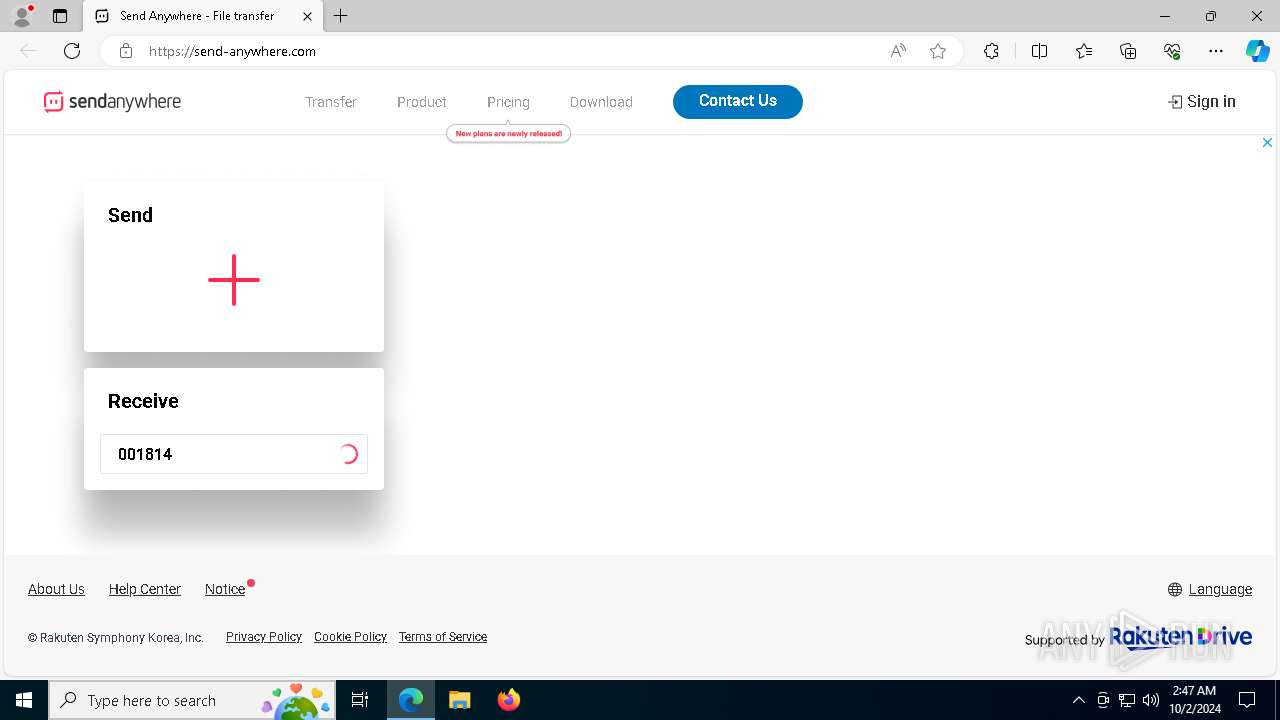Open the Cookie Policy
1280x720 pixels.
350,637
